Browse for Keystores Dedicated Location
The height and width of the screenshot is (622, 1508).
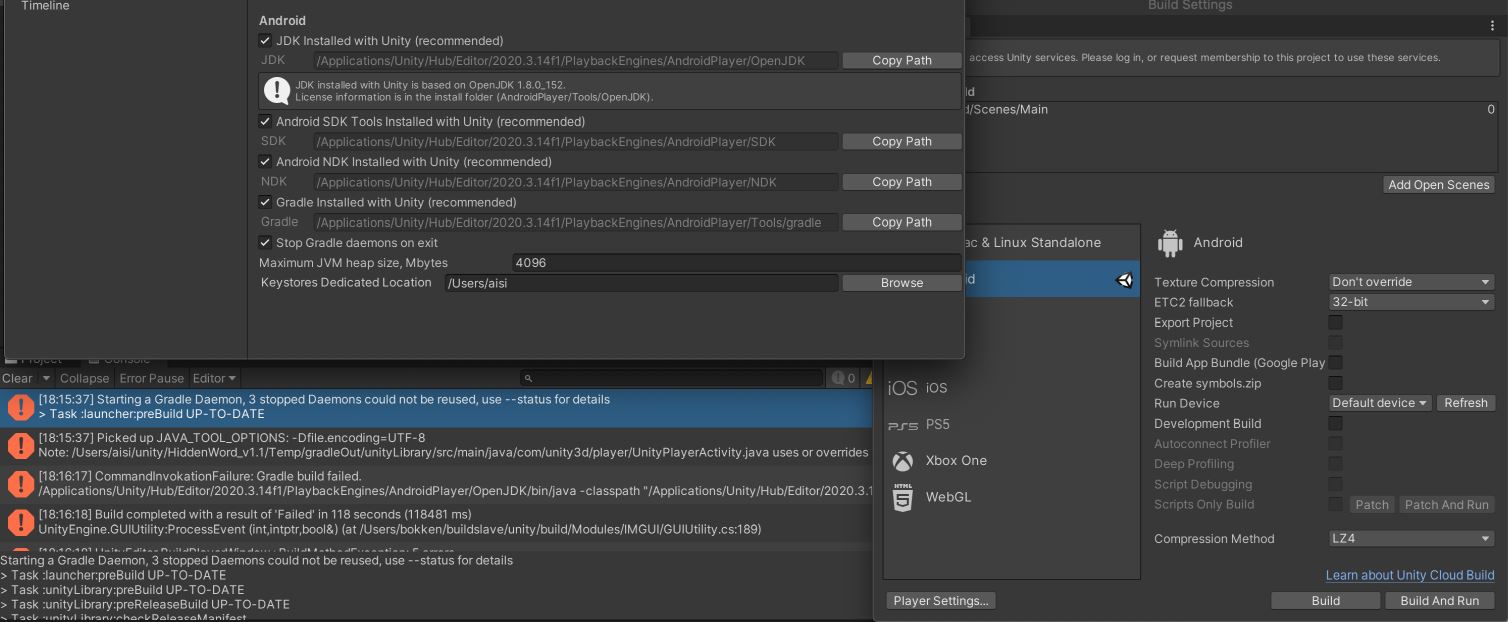tap(901, 283)
